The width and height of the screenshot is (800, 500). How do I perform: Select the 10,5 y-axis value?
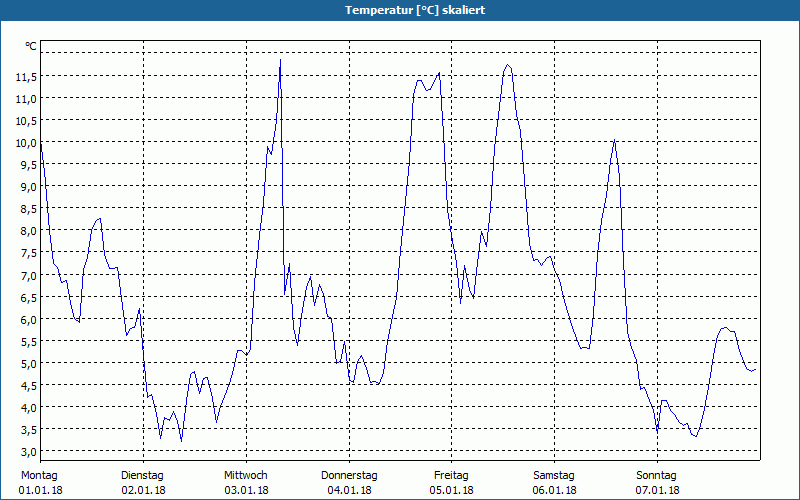click(26, 120)
